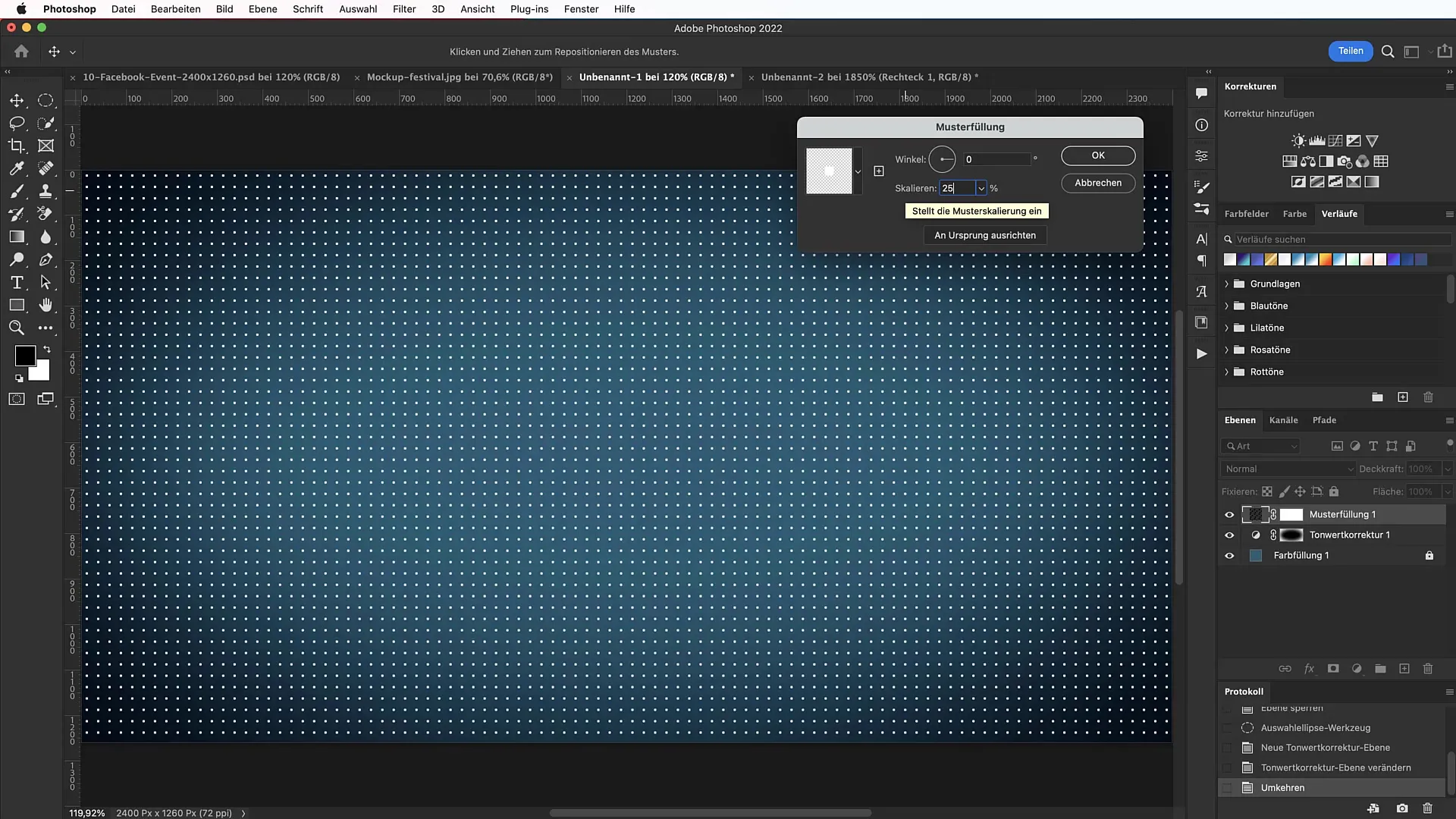
Task: Click the Skalieren percentage input field
Action: (957, 188)
